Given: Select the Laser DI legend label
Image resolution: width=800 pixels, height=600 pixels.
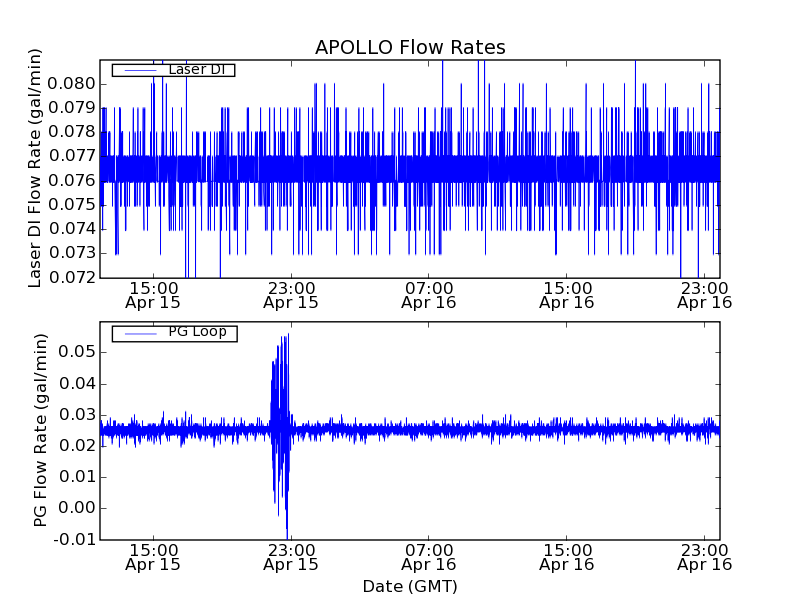Looking at the screenshot, I should 195,69.
